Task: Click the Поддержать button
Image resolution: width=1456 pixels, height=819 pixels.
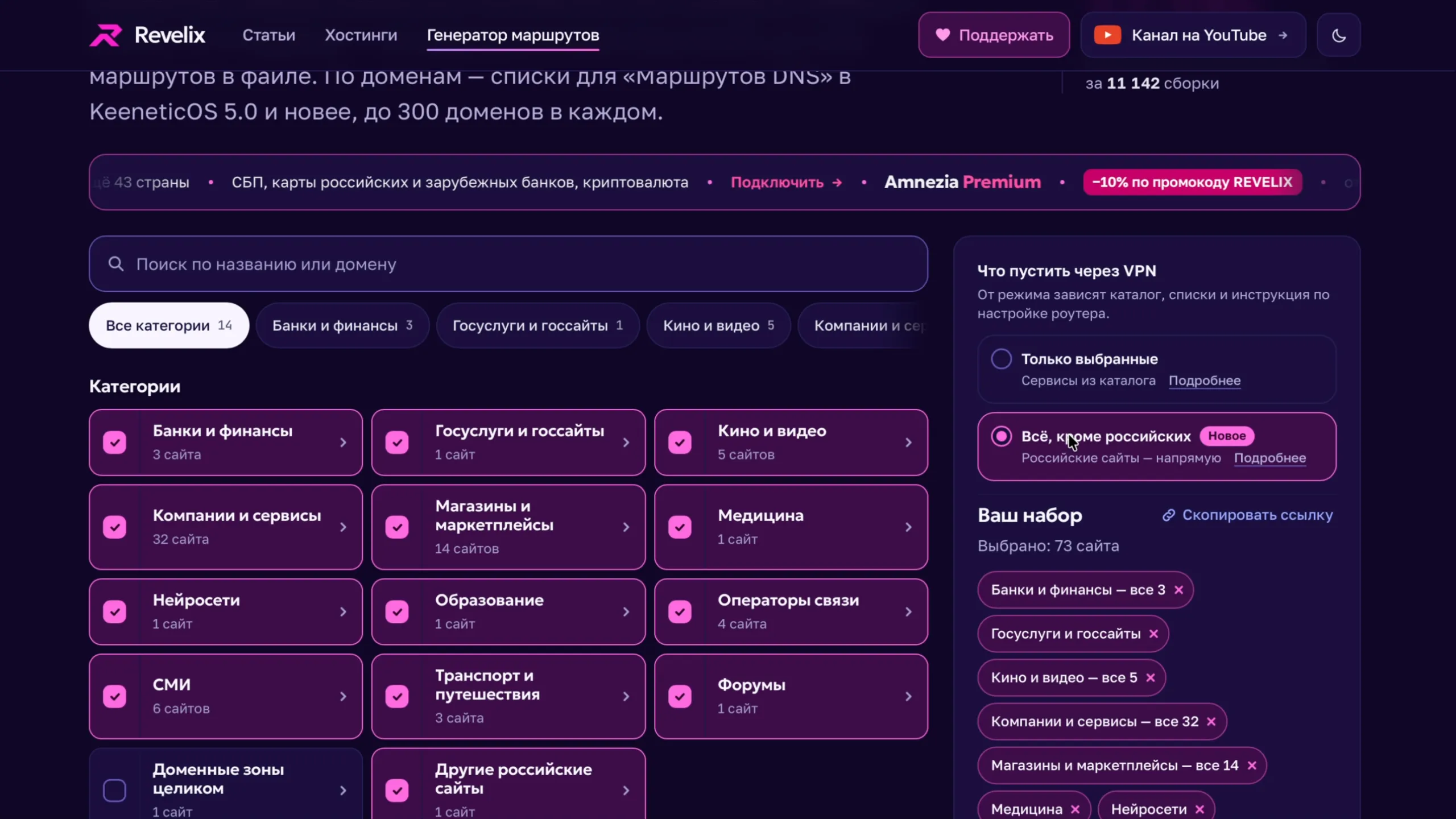Action: coord(994,35)
